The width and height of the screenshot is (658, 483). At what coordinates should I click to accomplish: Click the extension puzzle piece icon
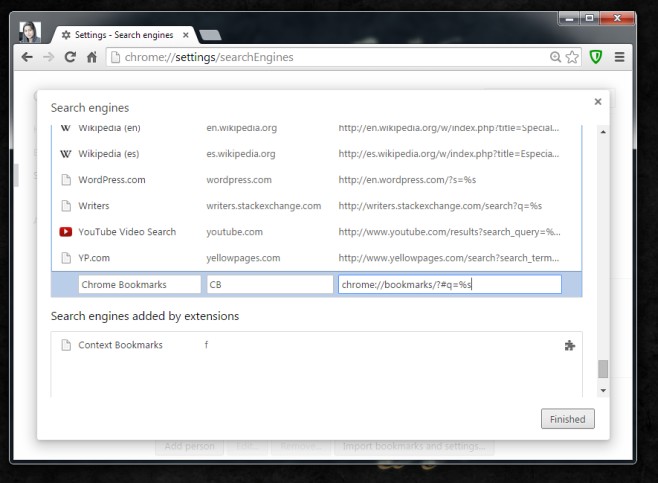click(569, 345)
